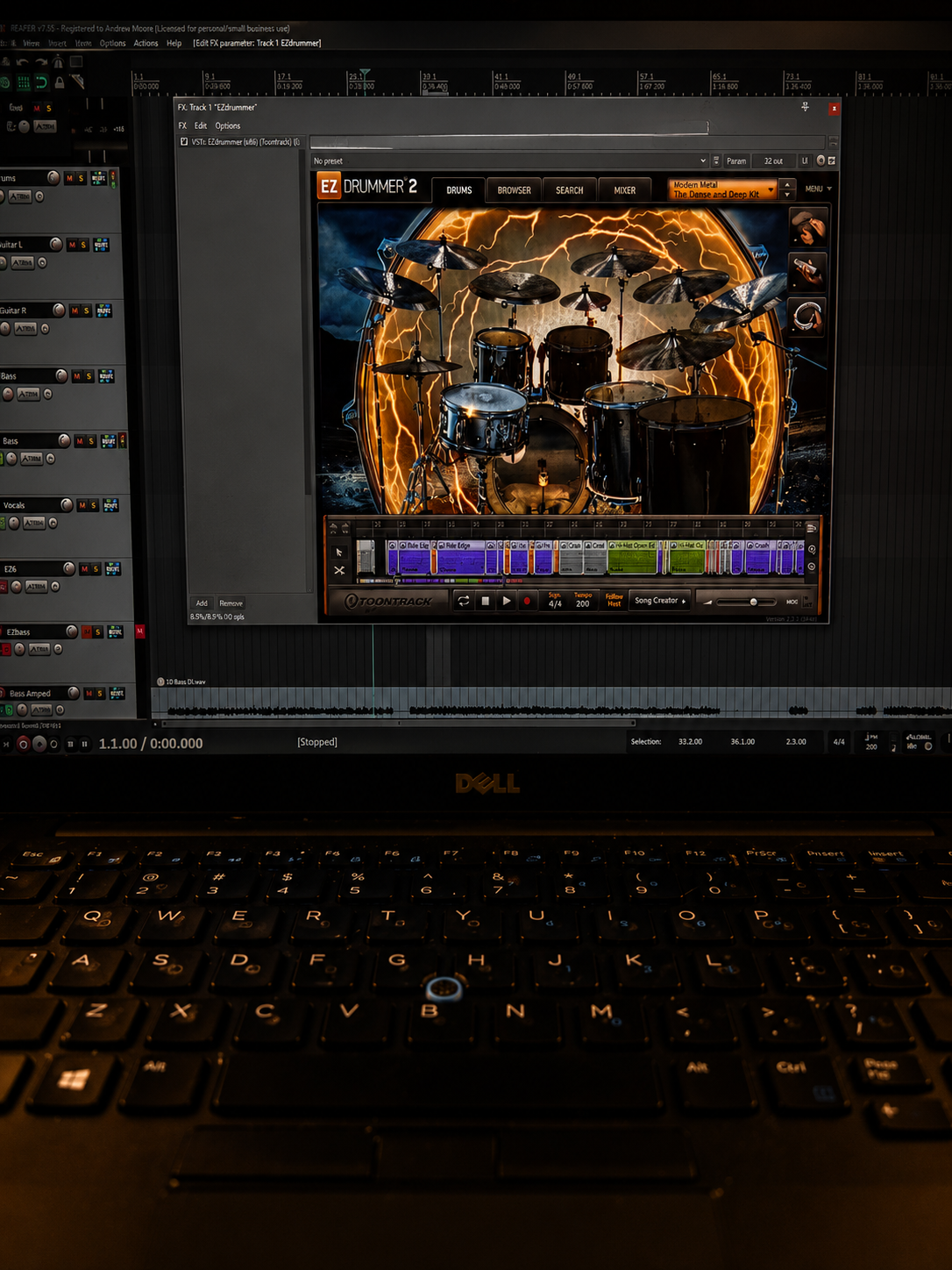Click the UI button in FX window
This screenshot has height=1270, width=952.
[805, 161]
